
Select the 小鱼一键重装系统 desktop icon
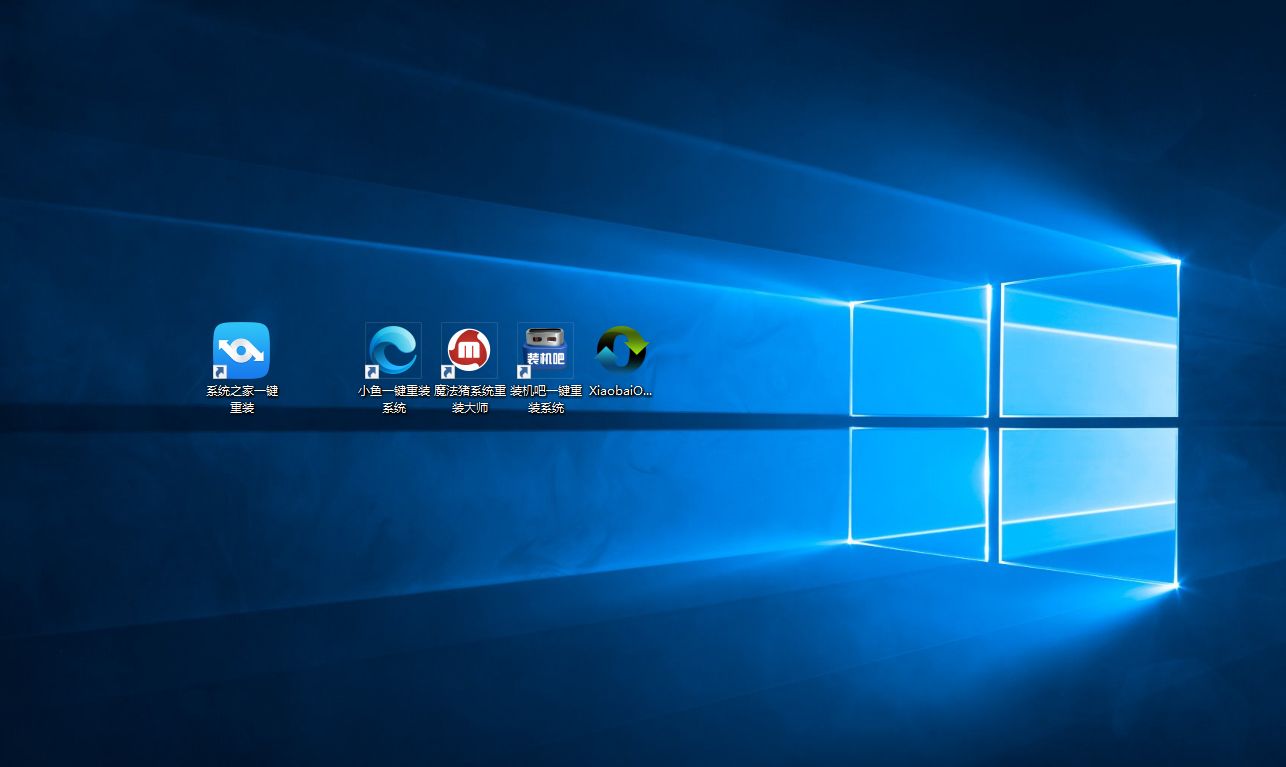(394, 351)
